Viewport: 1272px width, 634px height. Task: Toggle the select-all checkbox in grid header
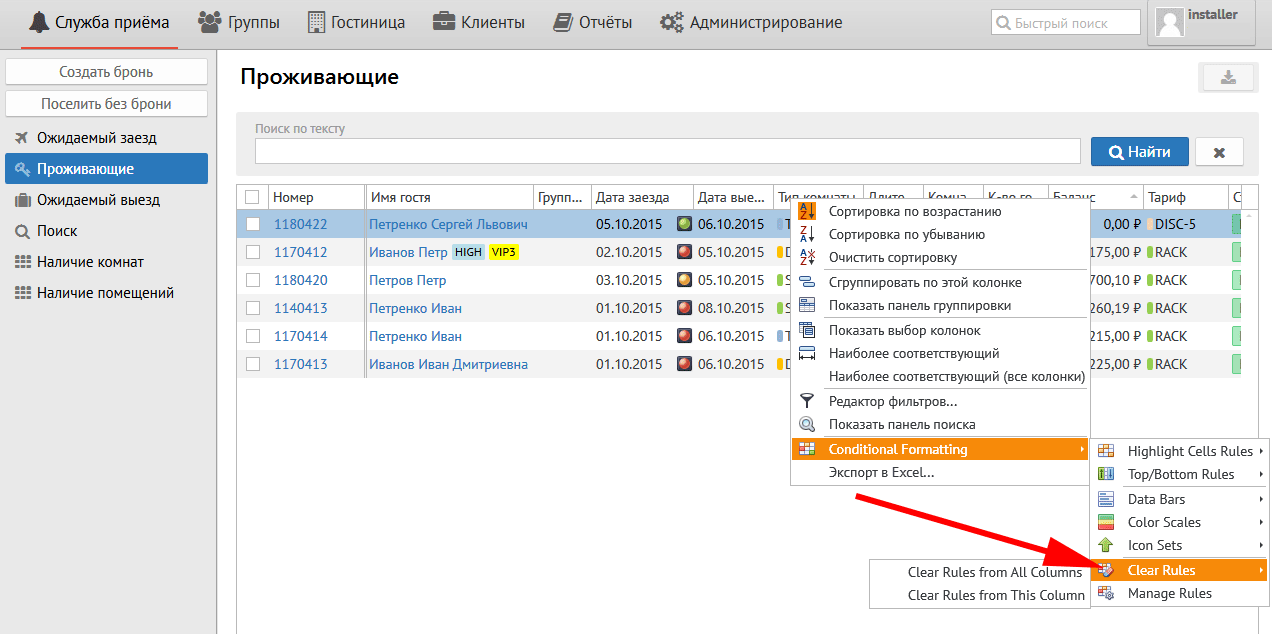pos(252,197)
